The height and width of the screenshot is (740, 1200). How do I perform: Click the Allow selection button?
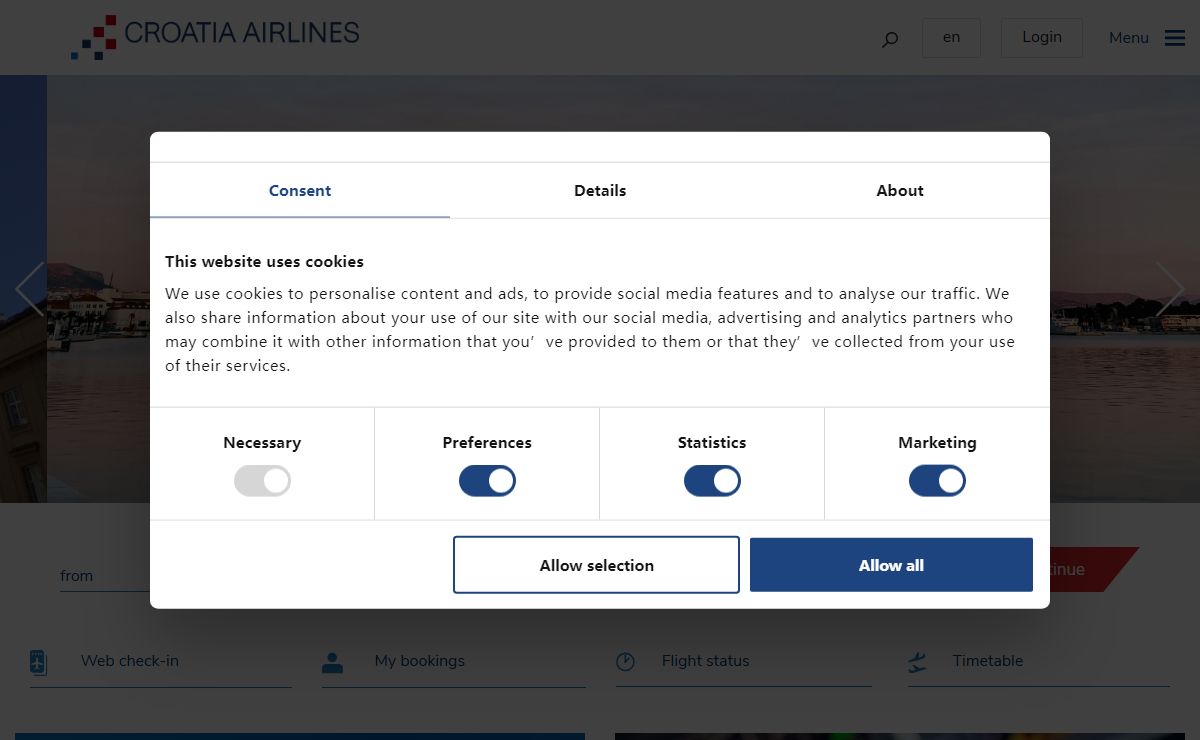click(x=596, y=565)
